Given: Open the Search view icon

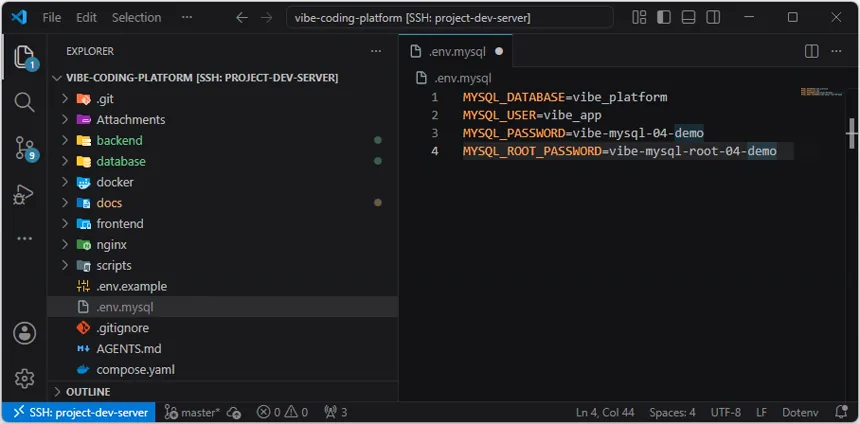Looking at the screenshot, I should tap(24, 102).
